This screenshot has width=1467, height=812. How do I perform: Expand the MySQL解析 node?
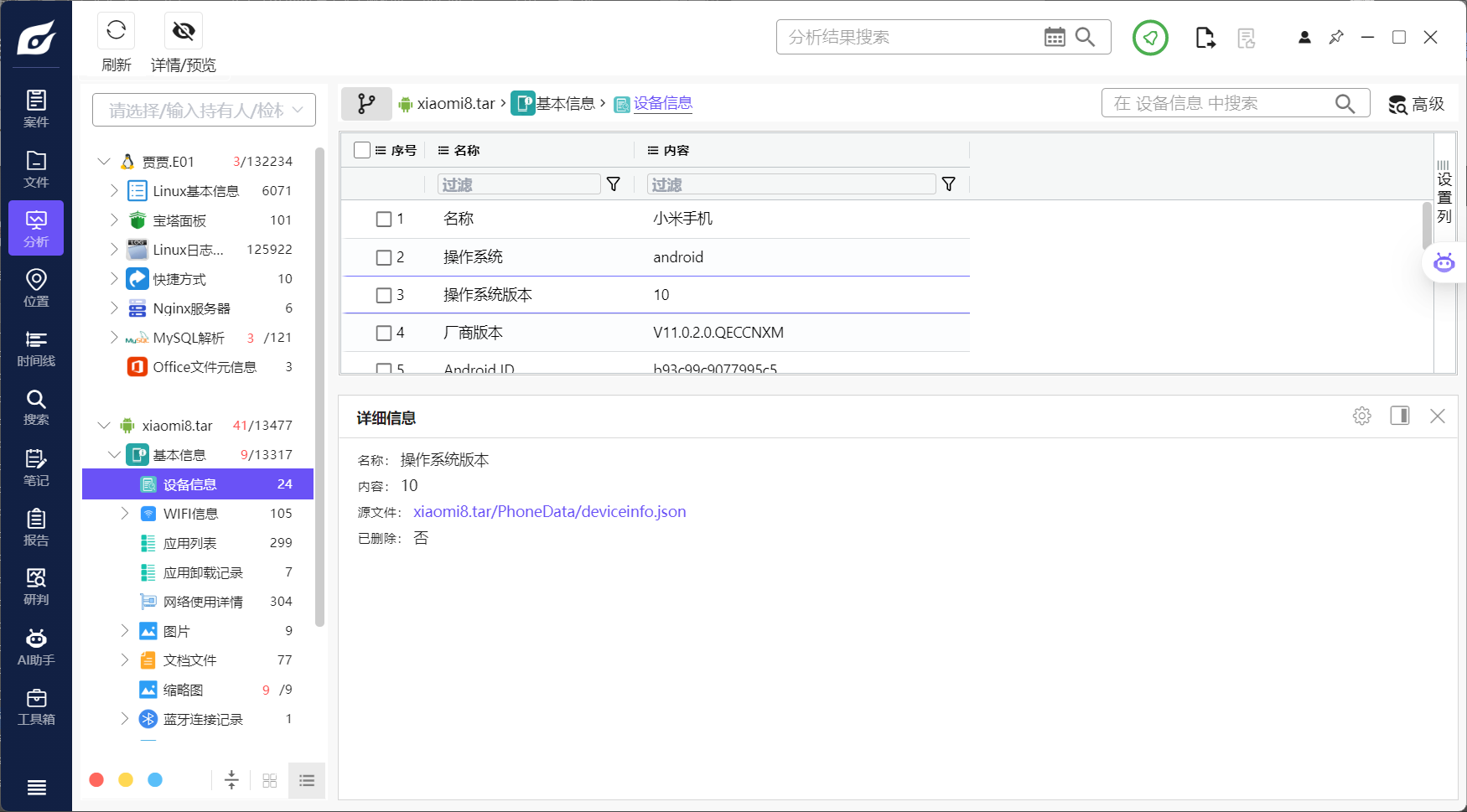tap(115, 338)
